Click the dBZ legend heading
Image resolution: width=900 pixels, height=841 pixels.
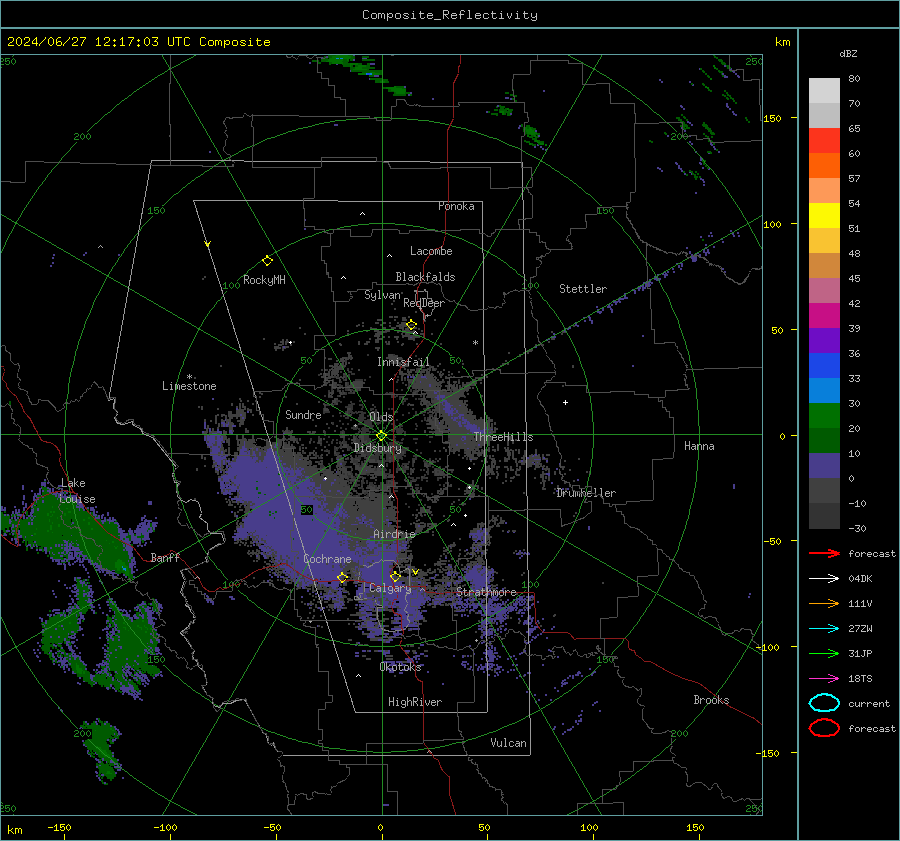pyautogui.click(x=848, y=53)
